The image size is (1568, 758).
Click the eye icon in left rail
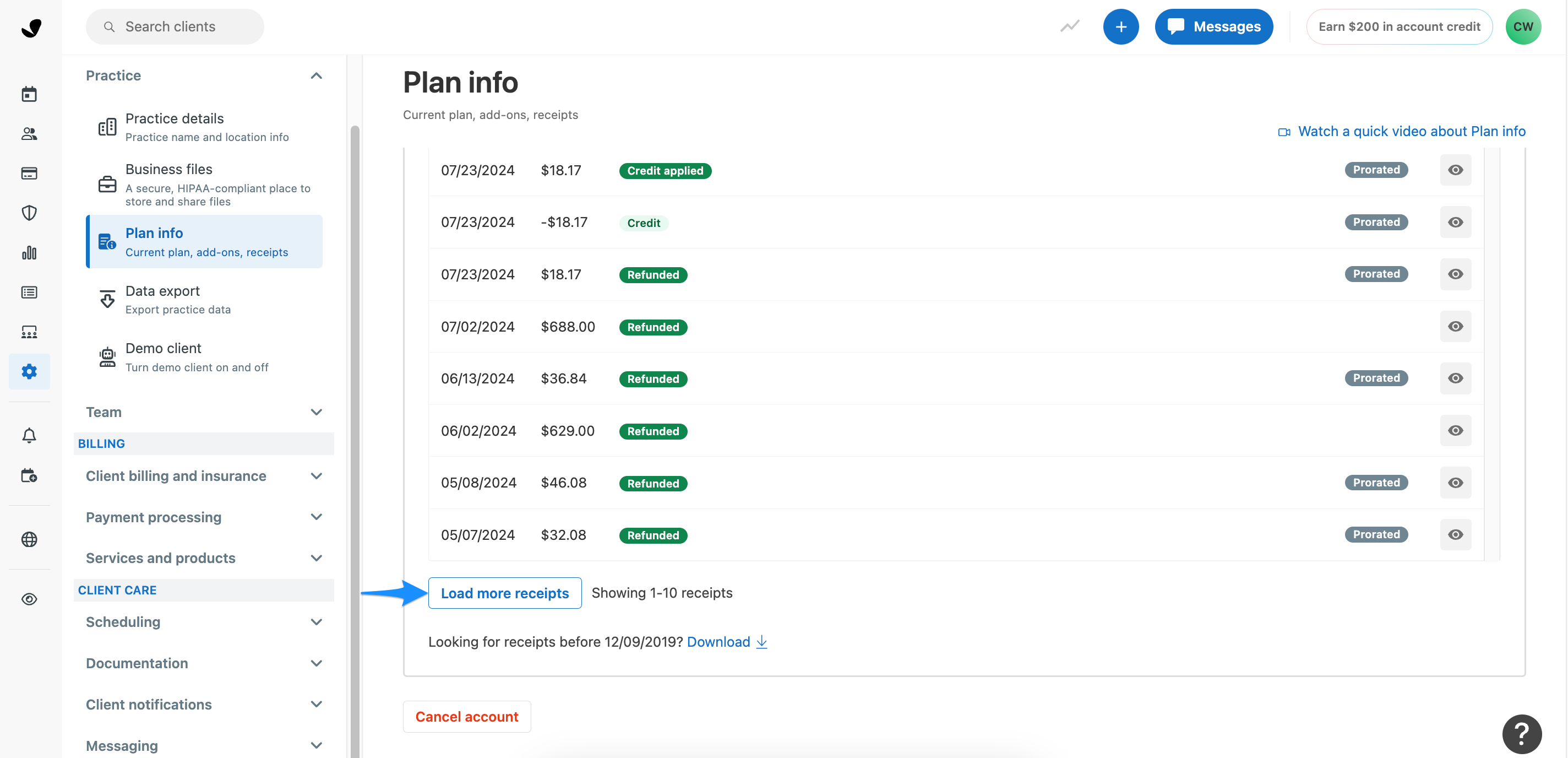tap(29, 599)
